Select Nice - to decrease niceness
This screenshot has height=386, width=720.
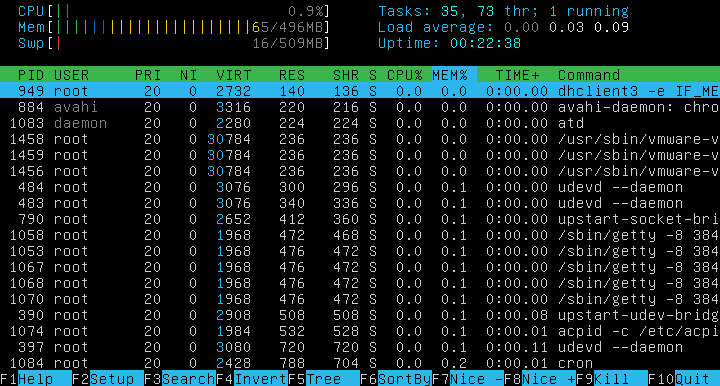coord(477,379)
